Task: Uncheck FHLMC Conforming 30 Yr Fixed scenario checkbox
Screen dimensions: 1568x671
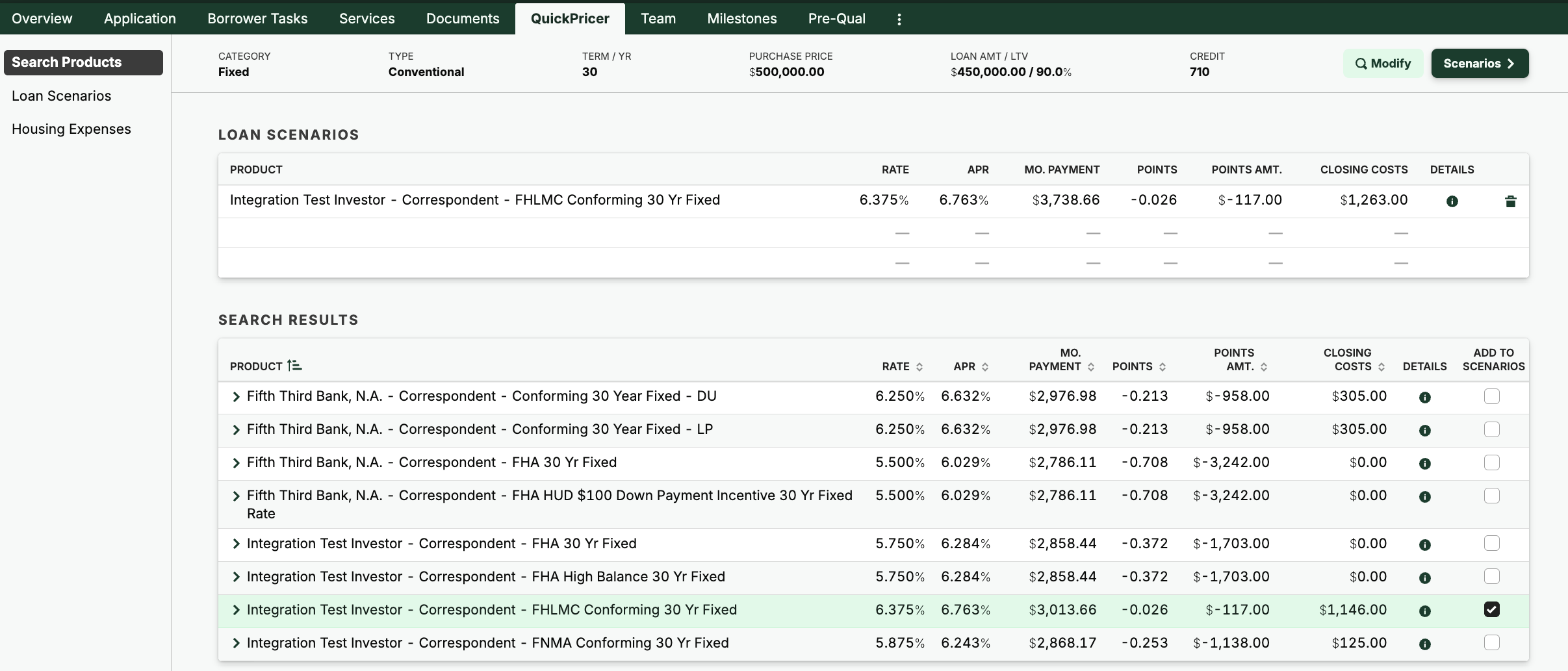Action: tap(1491, 609)
